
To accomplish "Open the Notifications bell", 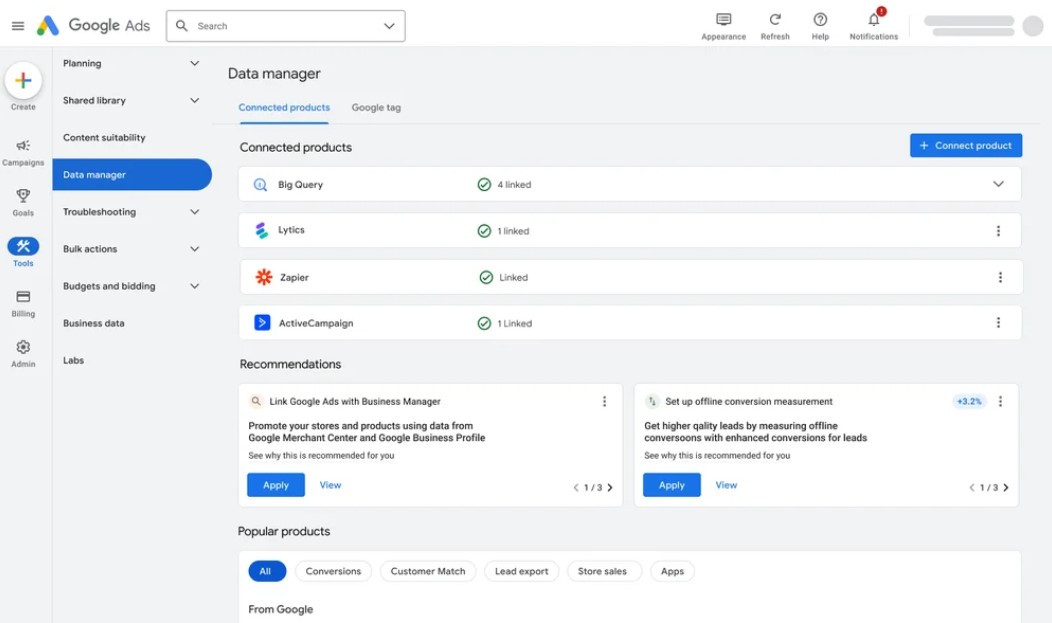I will click(874, 19).
